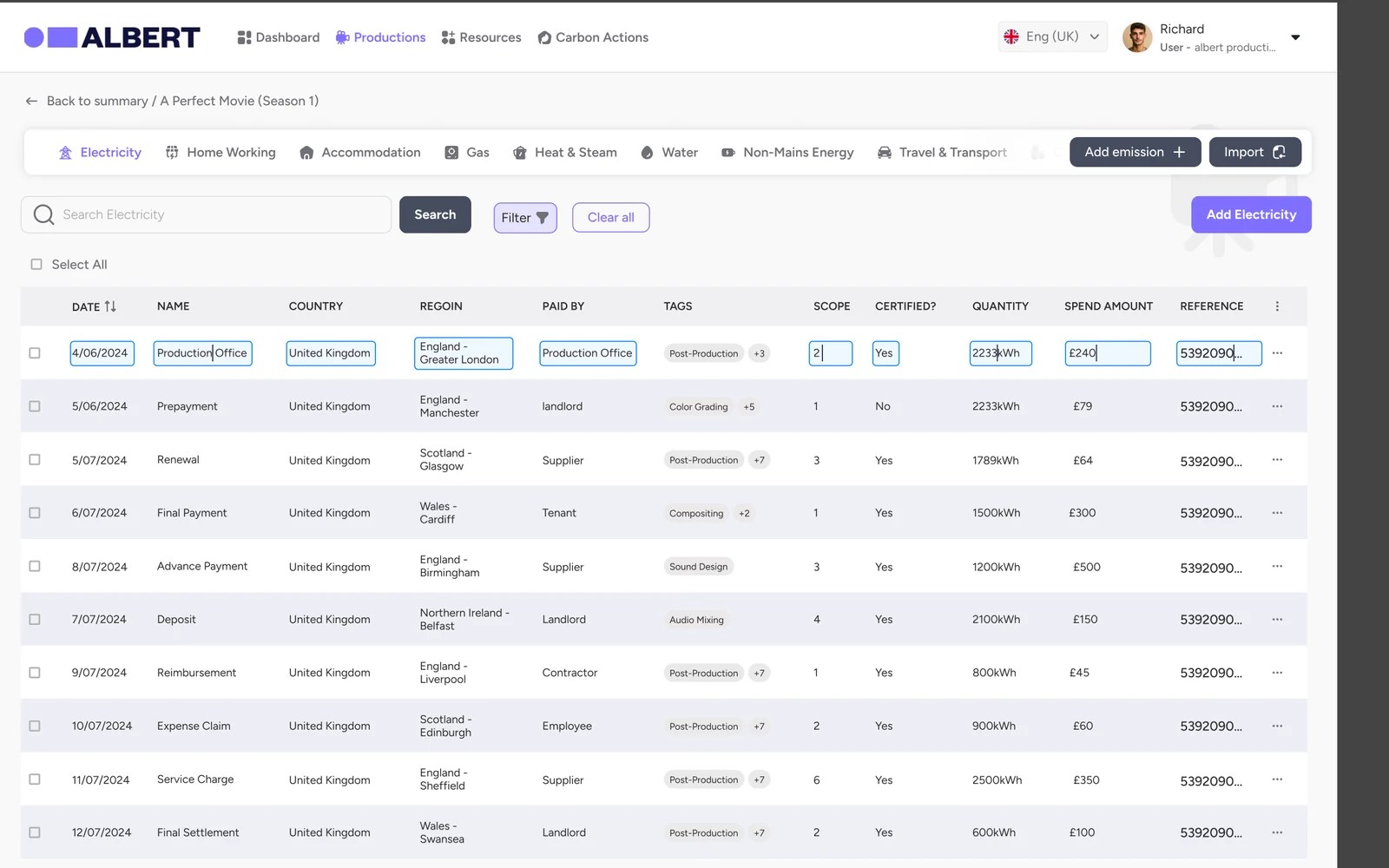
Task: Click the Search Electricity input field
Action: (206, 214)
